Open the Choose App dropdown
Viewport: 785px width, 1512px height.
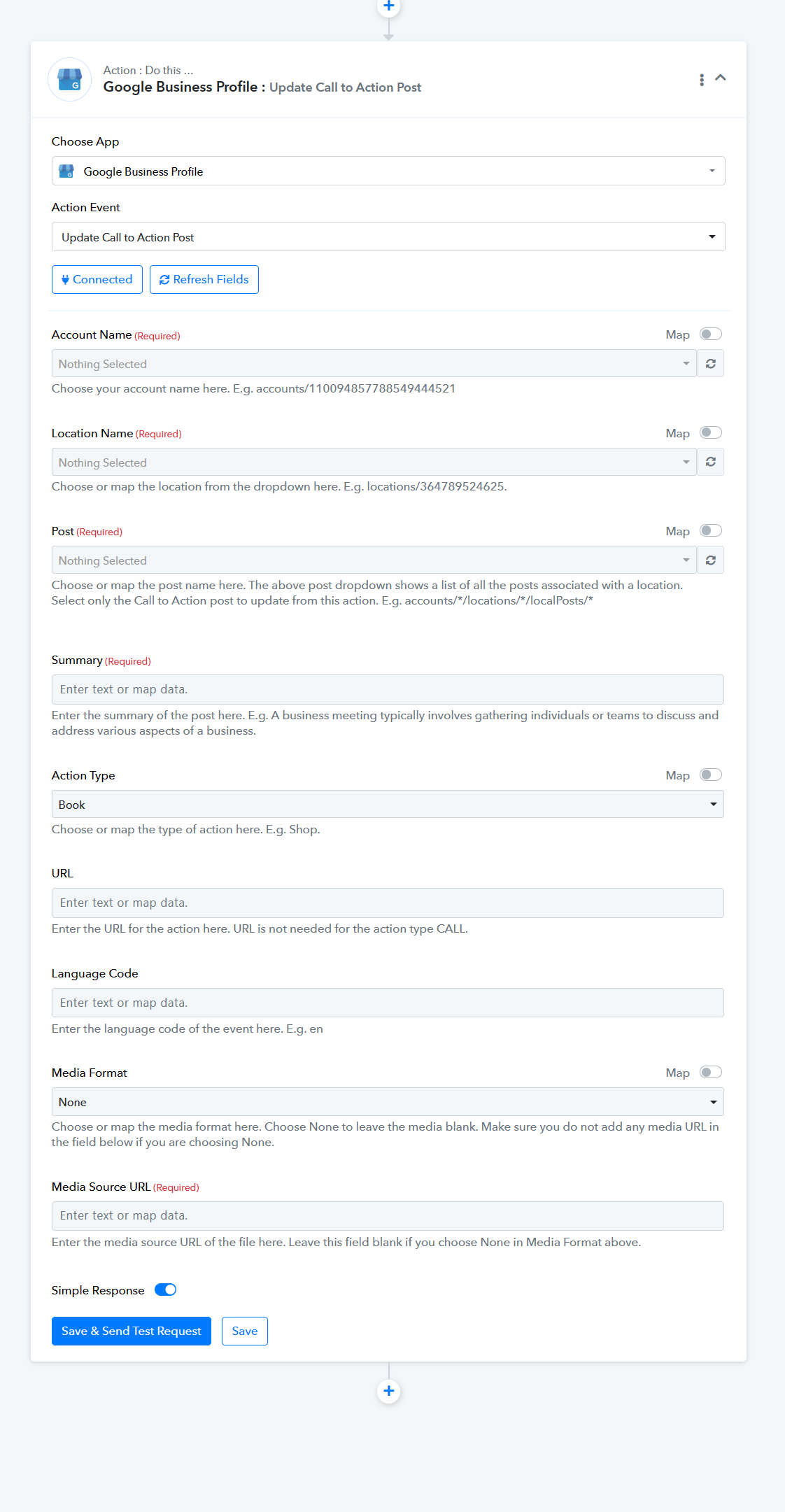click(388, 171)
